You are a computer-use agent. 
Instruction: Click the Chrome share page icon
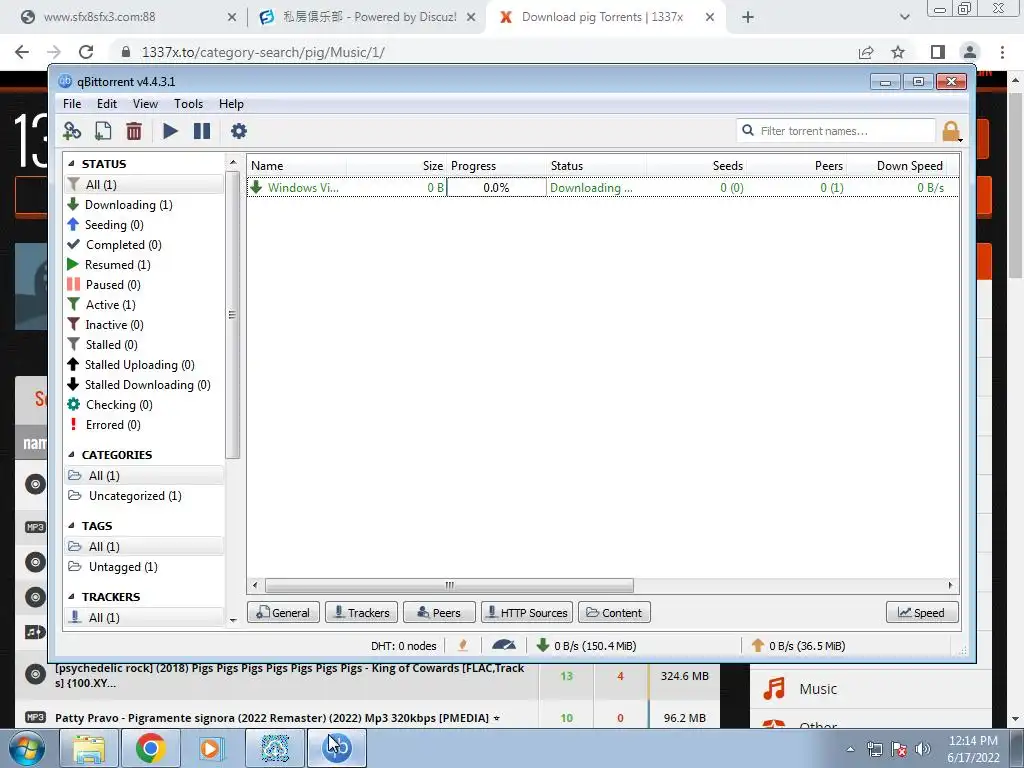click(x=866, y=52)
